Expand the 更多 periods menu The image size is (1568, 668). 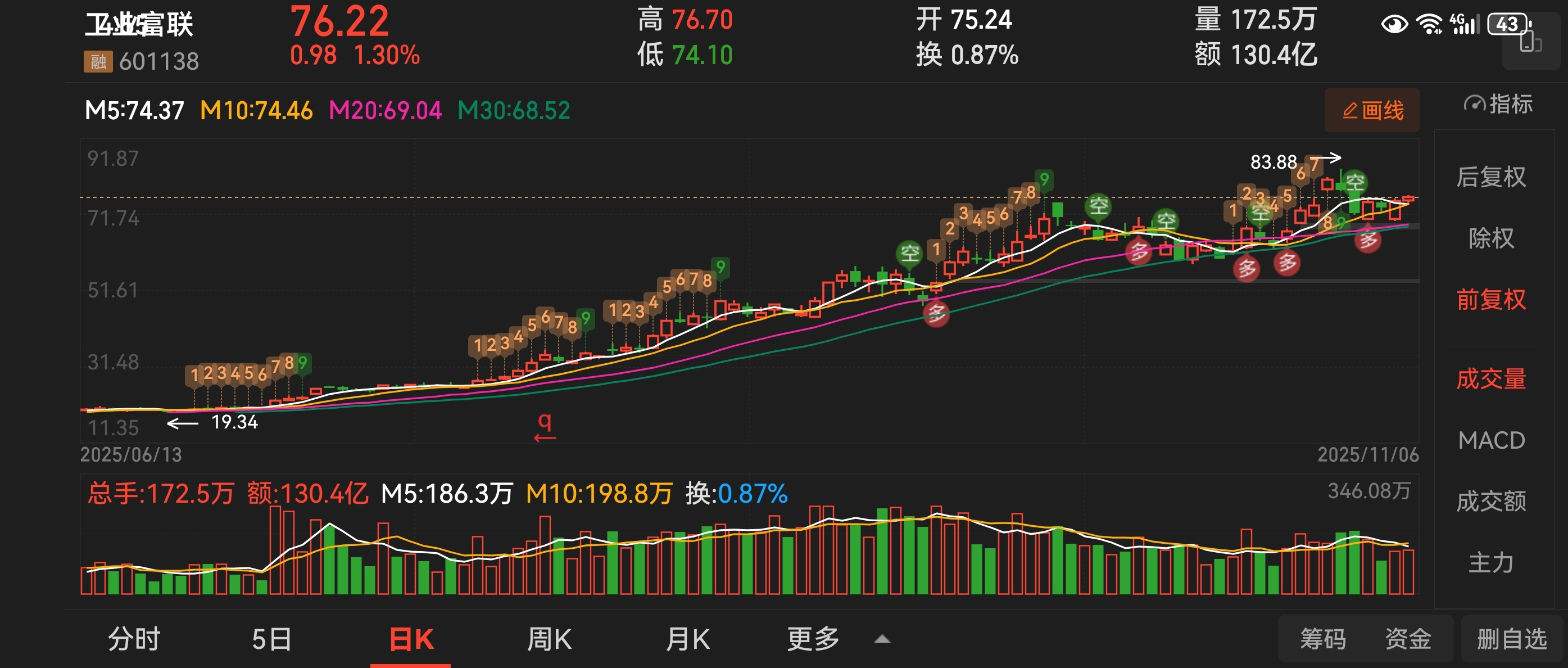[813, 639]
